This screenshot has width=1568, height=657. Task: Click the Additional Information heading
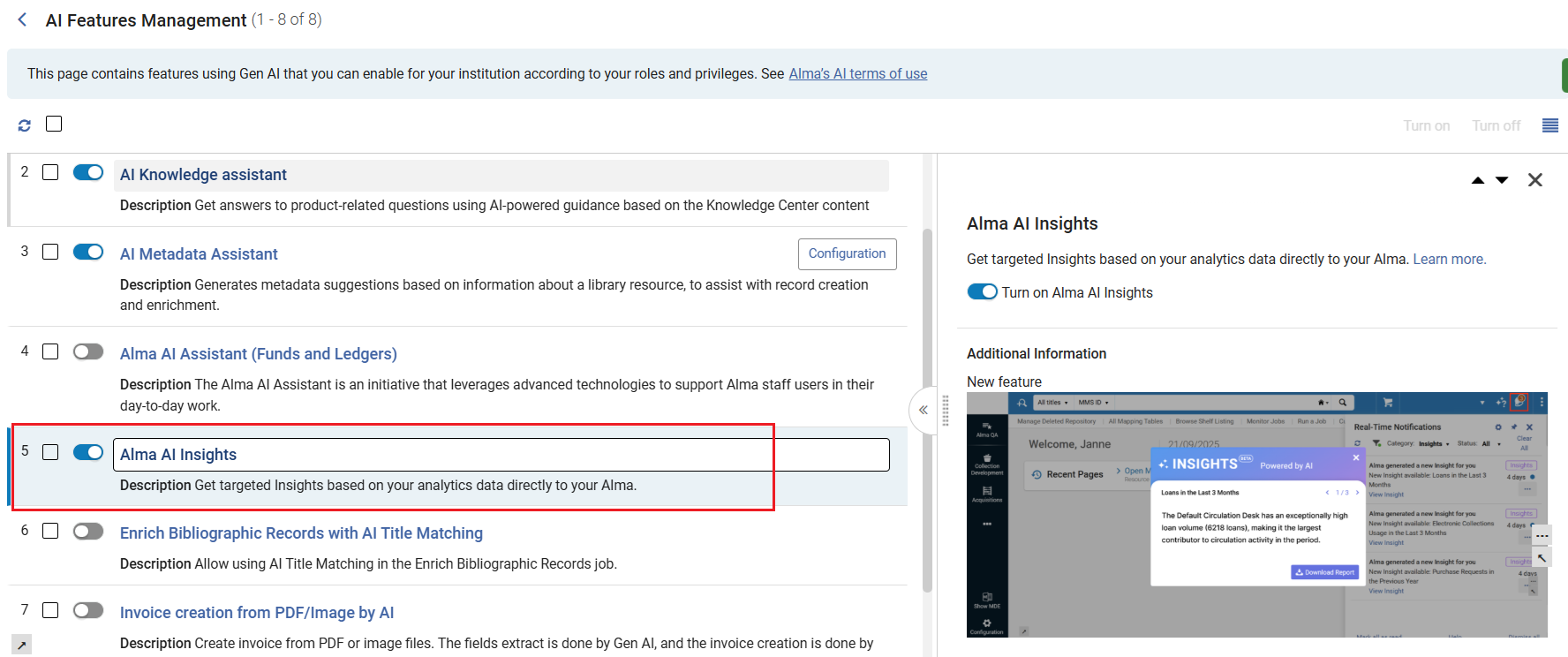(1037, 353)
